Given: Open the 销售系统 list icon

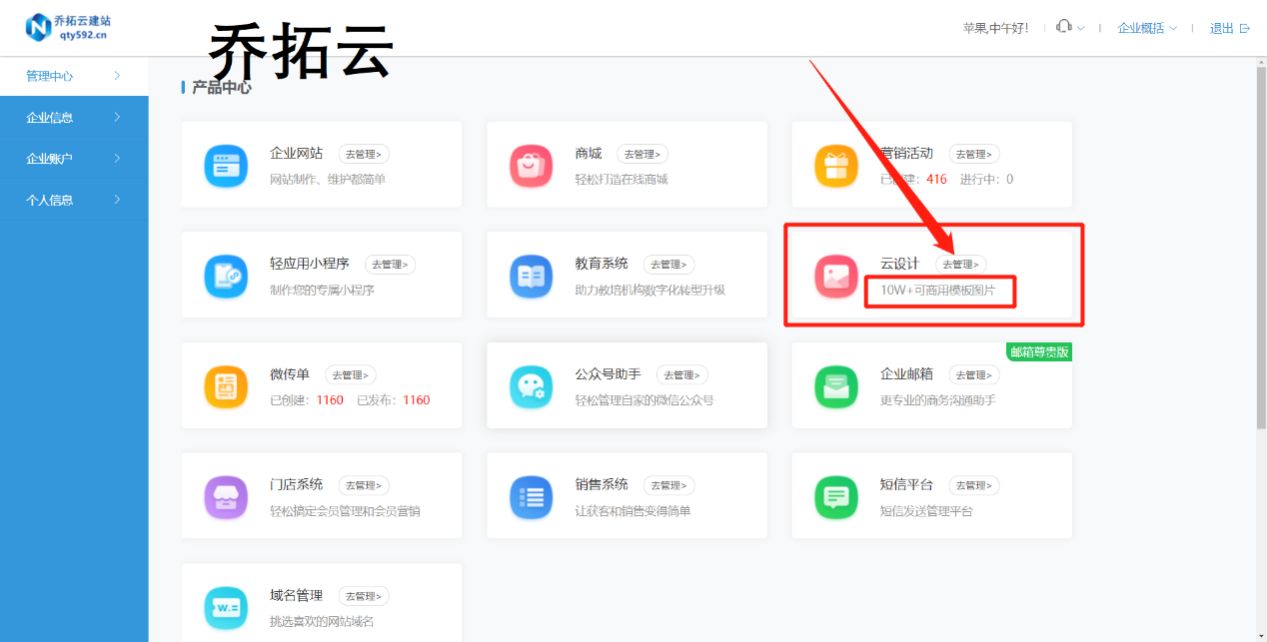Looking at the screenshot, I should [531, 497].
